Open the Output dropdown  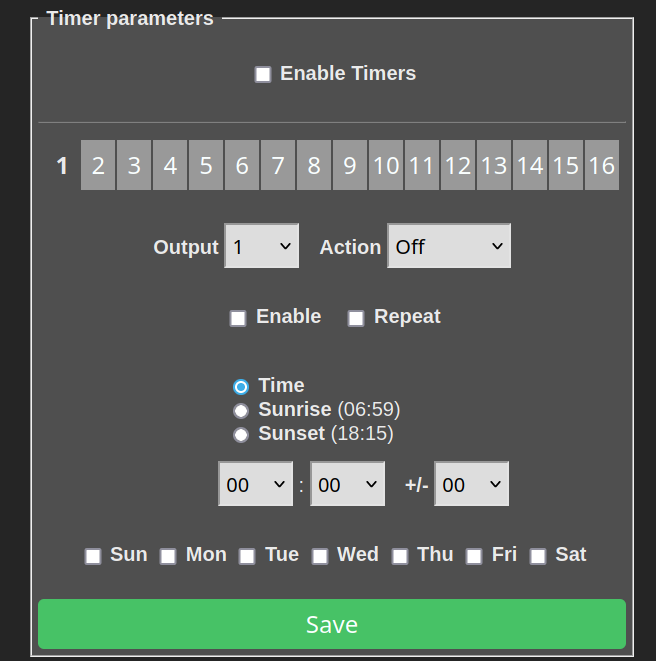pyautogui.click(x=262, y=246)
